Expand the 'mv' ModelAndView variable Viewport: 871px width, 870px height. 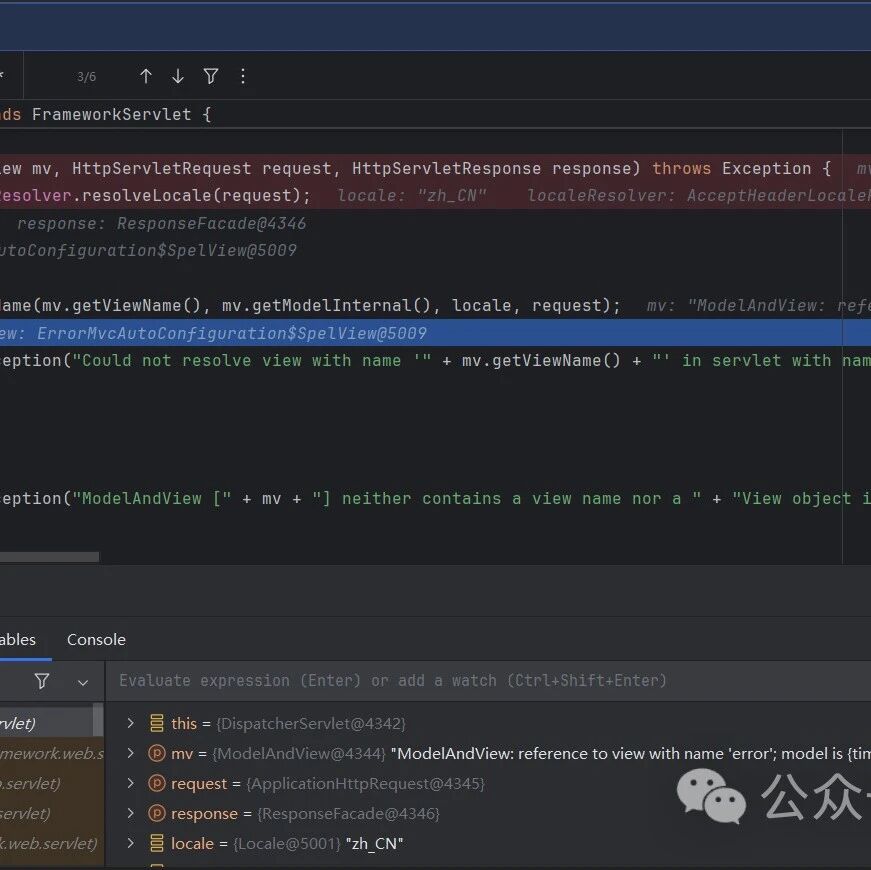131,753
